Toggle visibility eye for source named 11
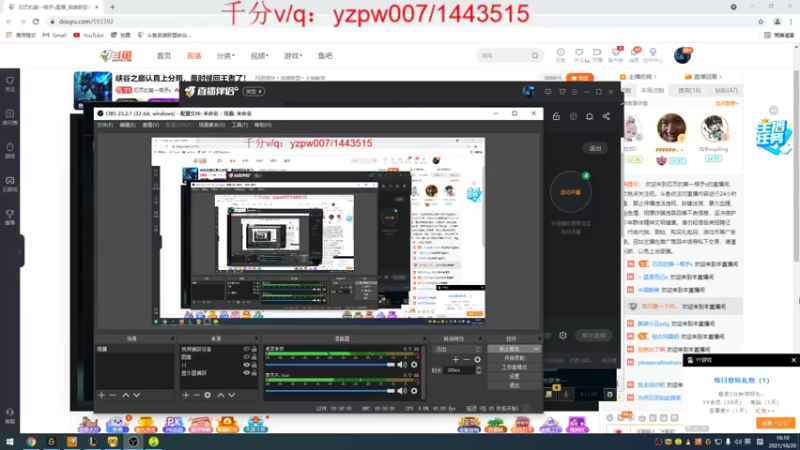 click(x=246, y=365)
